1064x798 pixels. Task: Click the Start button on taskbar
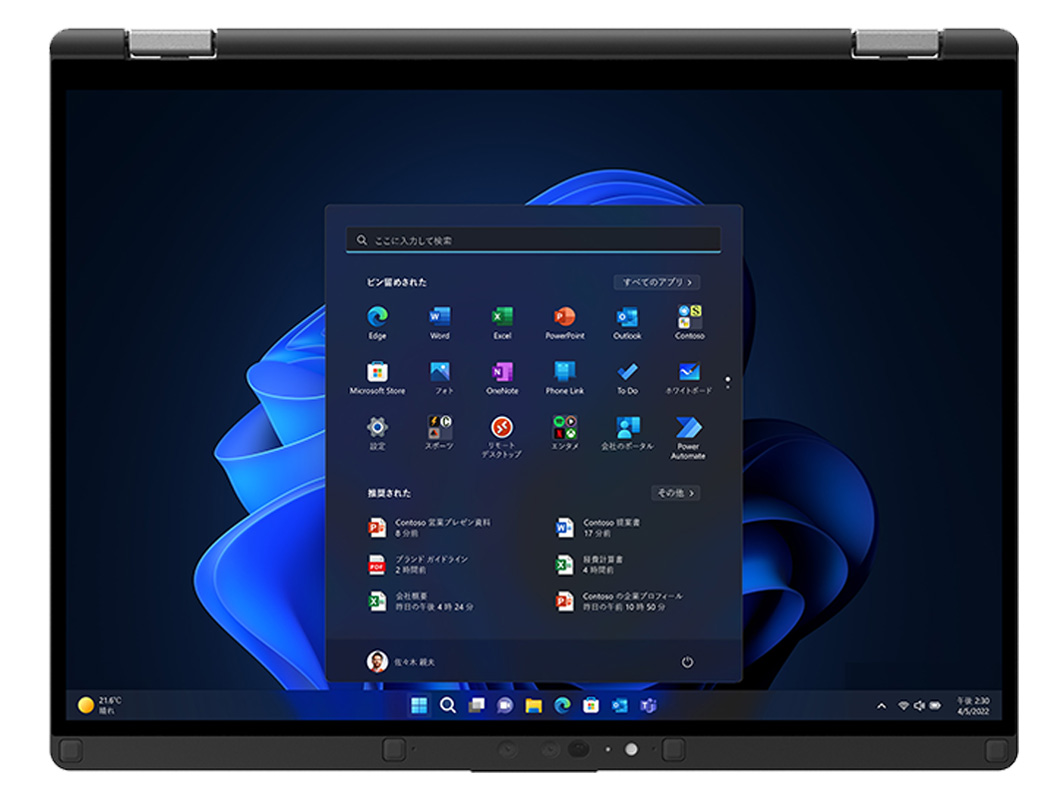pos(419,706)
